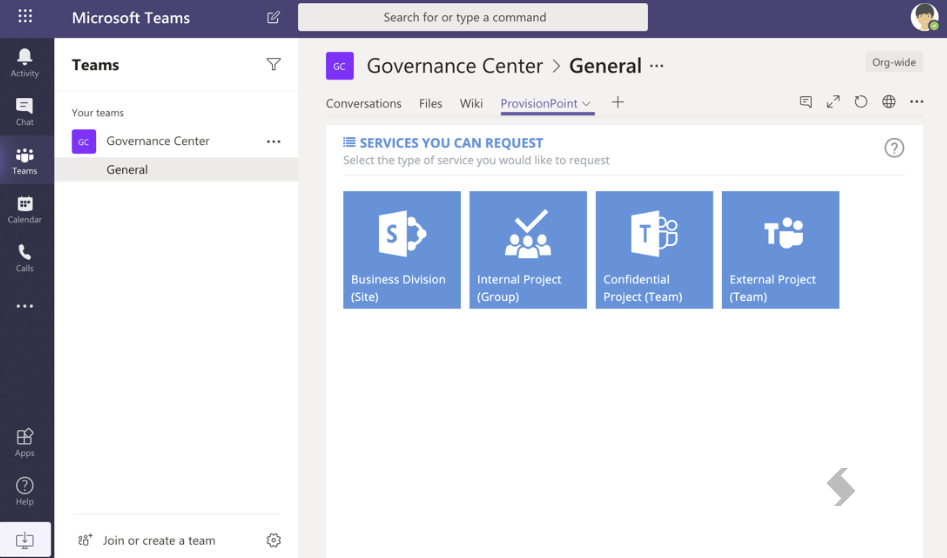This screenshot has width=947, height=558.
Task: Open the Calls app
Action: [x=25, y=258]
